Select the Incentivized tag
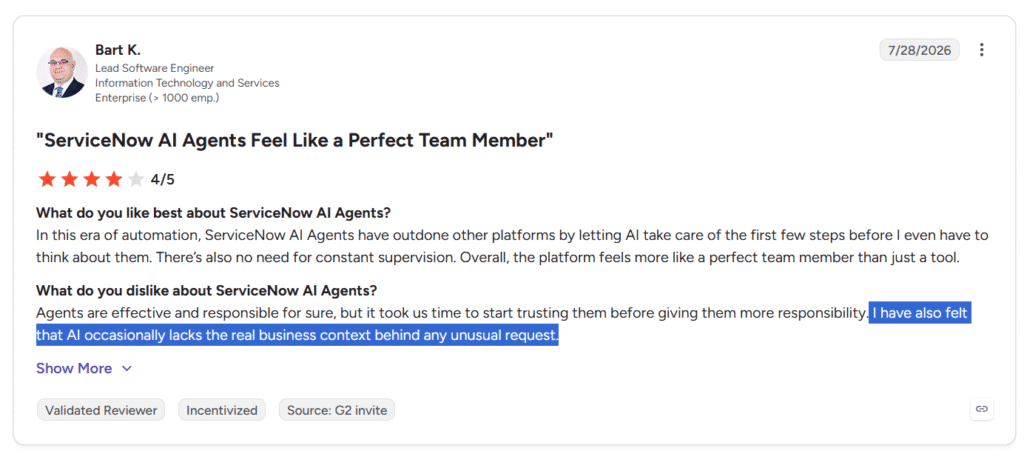1024x451 pixels. click(x=222, y=410)
